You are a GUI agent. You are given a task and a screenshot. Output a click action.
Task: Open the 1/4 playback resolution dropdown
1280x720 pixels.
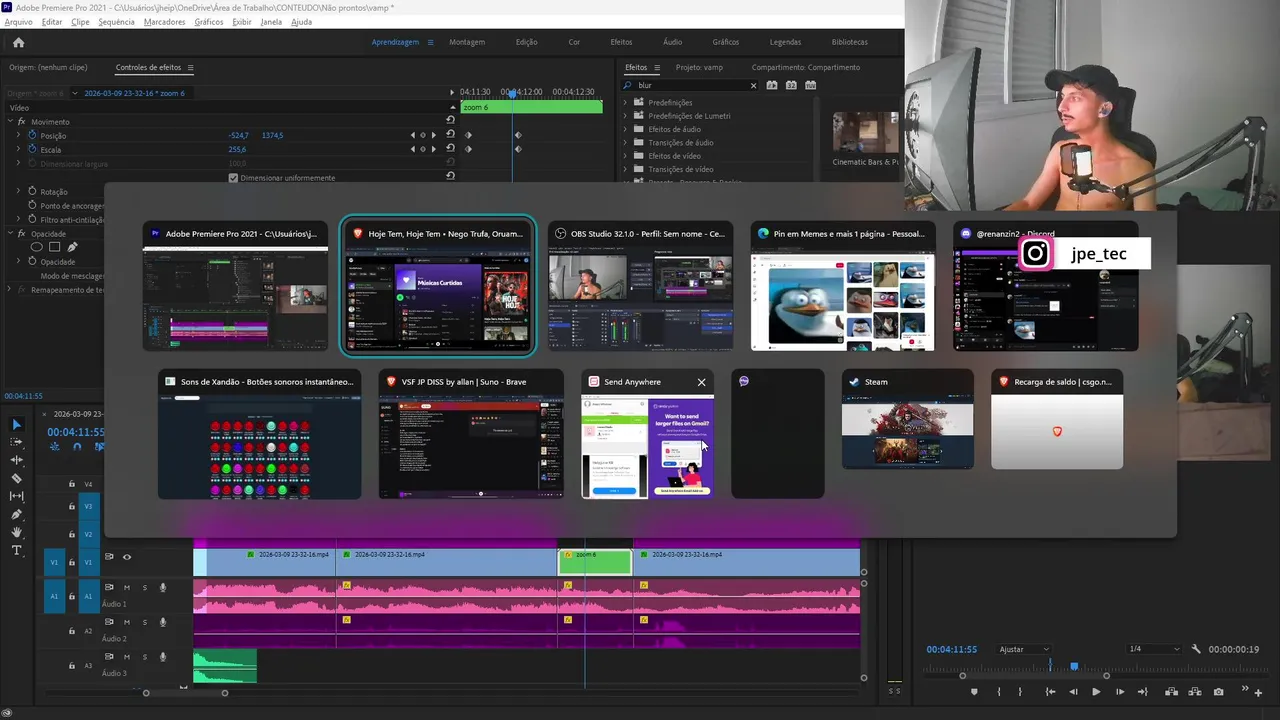click(x=1153, y=649)
